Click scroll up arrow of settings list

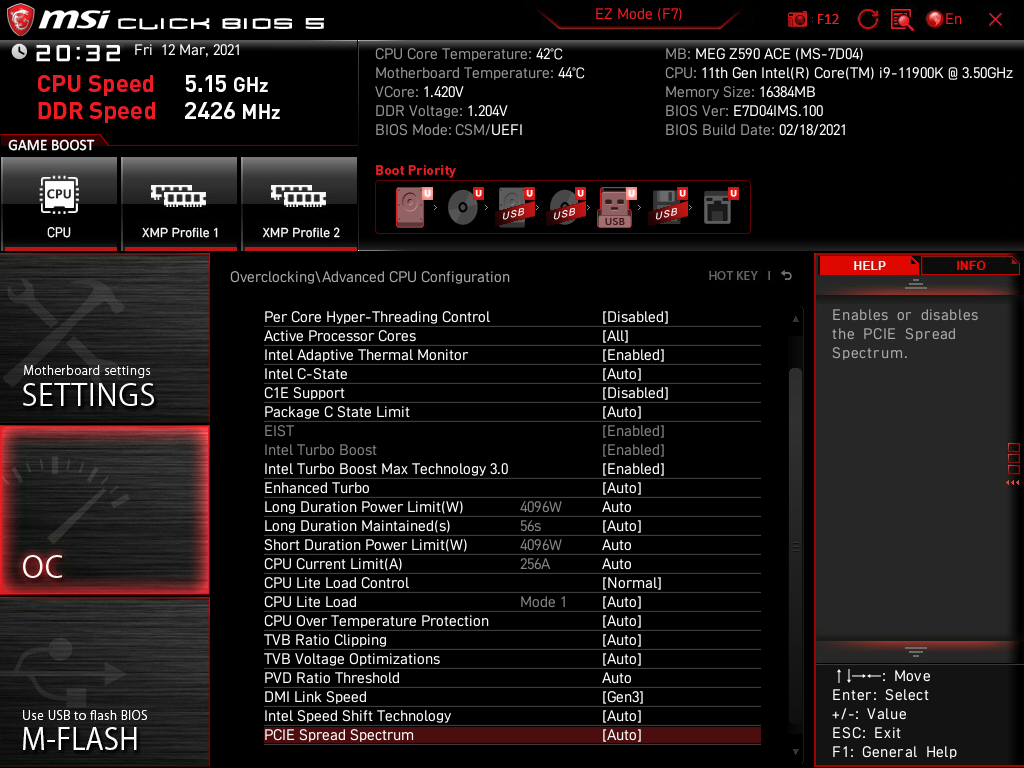(x=795, y=319)
